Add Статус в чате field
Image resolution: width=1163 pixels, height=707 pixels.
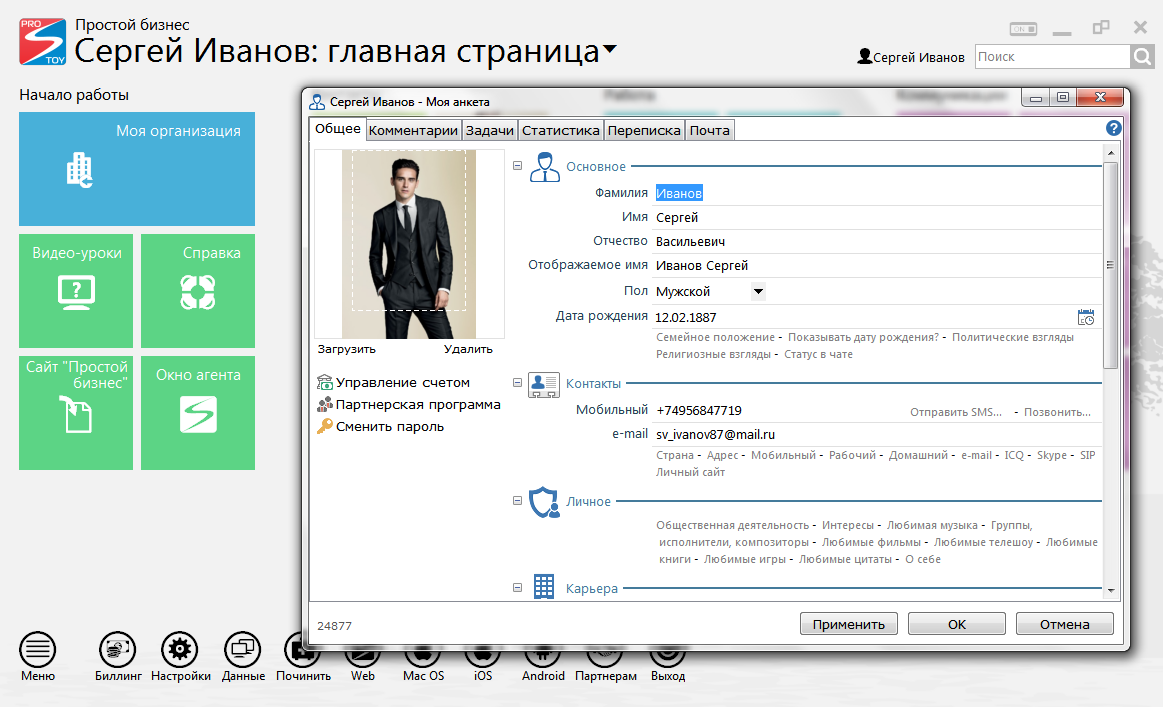819,355
